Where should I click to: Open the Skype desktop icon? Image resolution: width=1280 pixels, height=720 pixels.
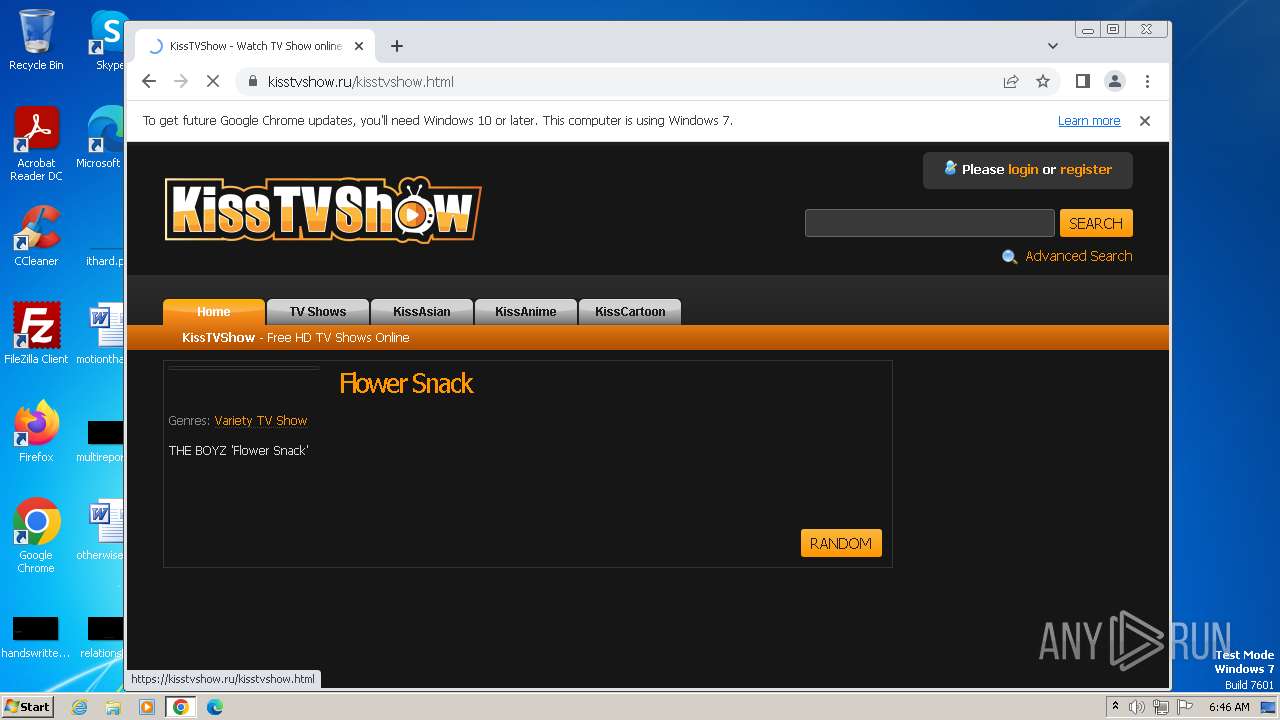[x=108, y=40]
